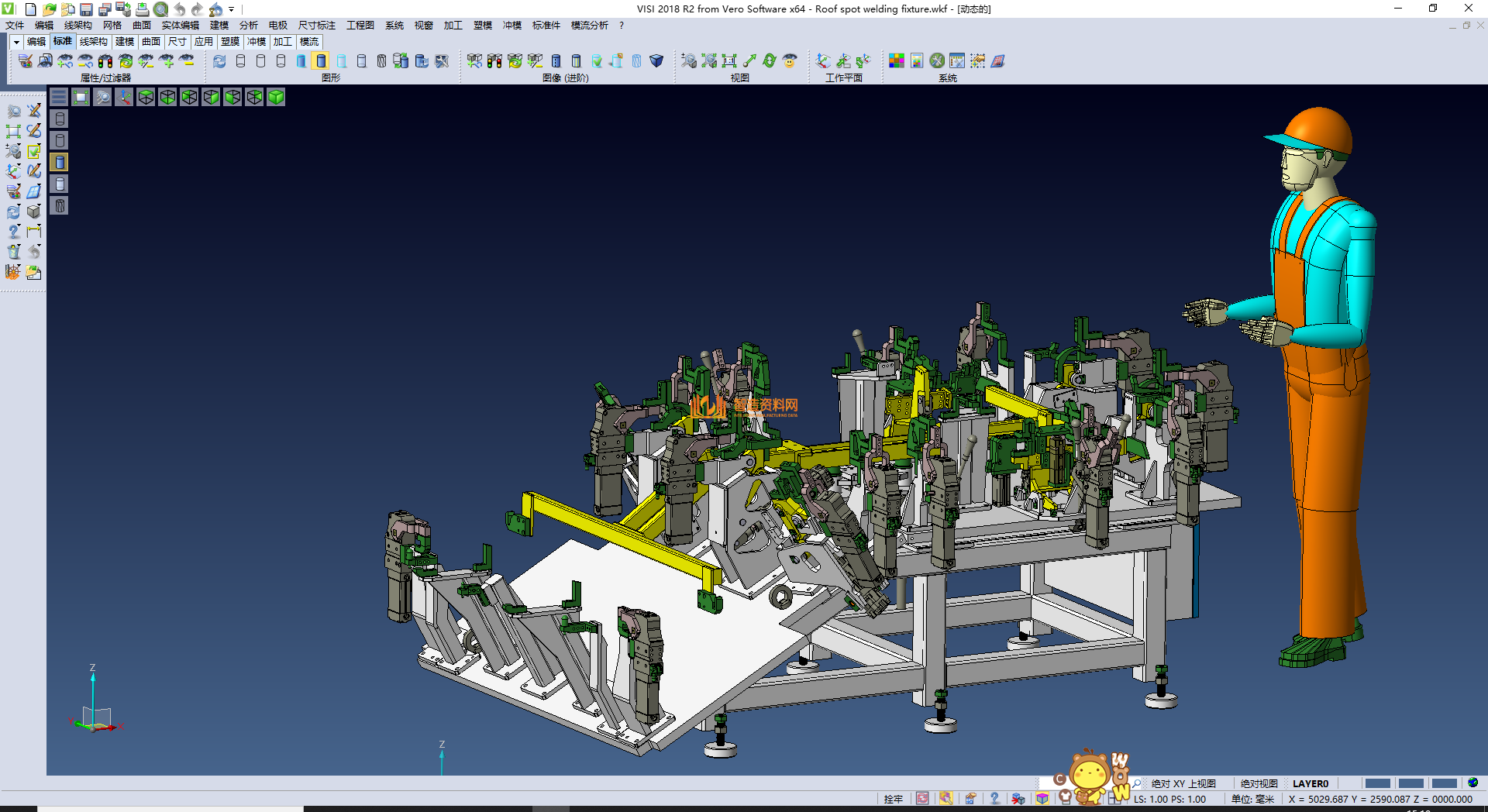This screenshot has height=812, width=1488.
Task: Click the green refresh view icon
Action: pos(769,60)
